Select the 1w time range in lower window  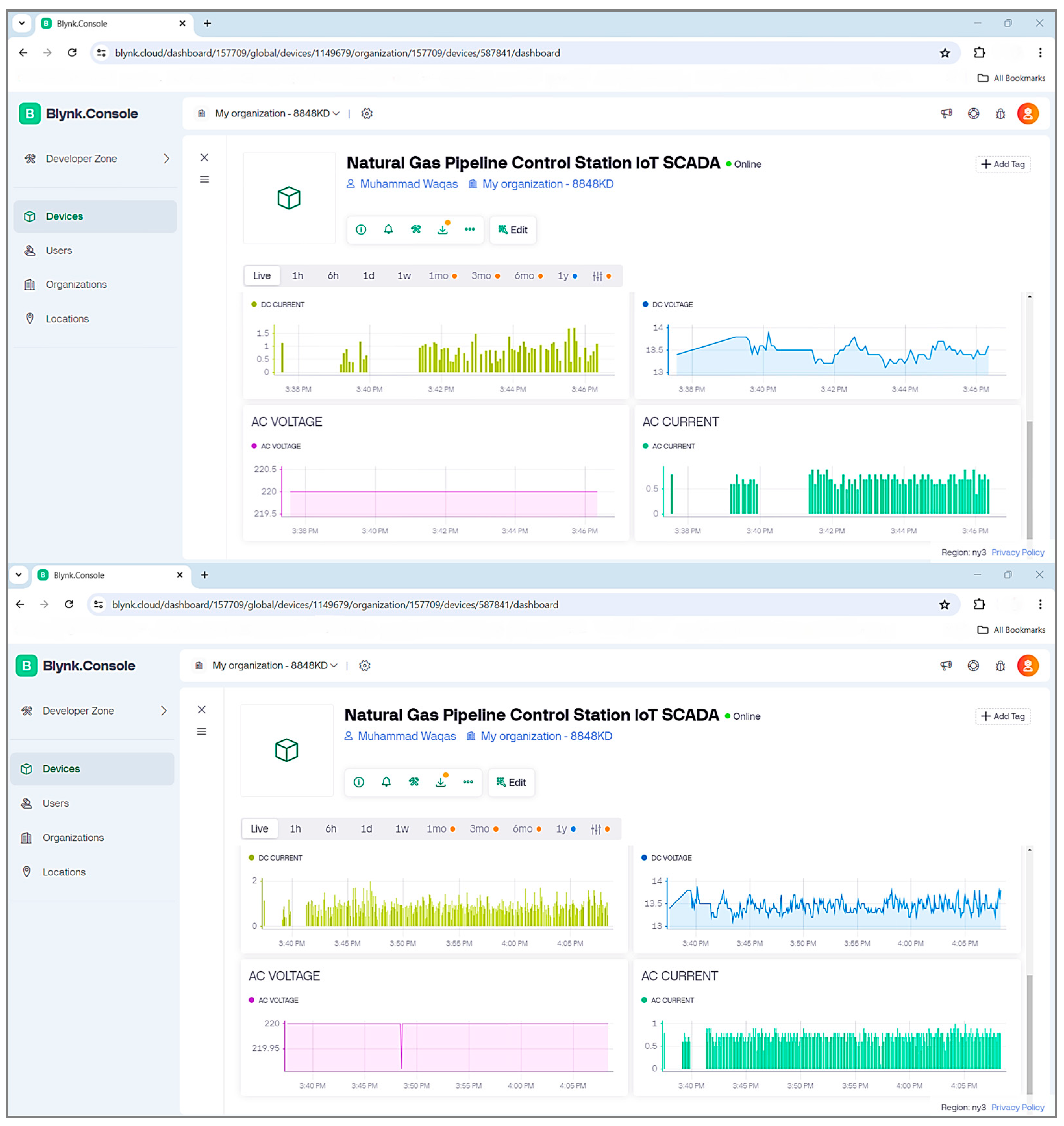point(402,829)
